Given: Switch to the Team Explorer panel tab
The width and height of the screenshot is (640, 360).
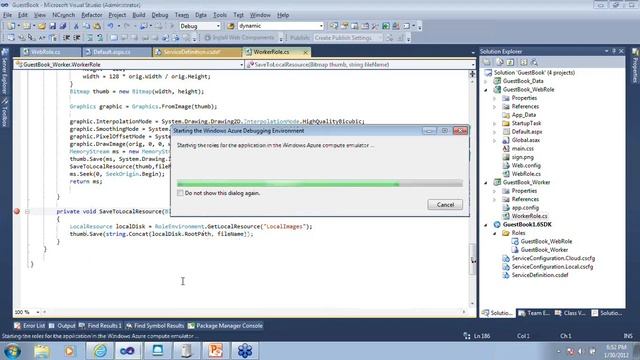Looking at the screenshot, I should pos(534,313).
